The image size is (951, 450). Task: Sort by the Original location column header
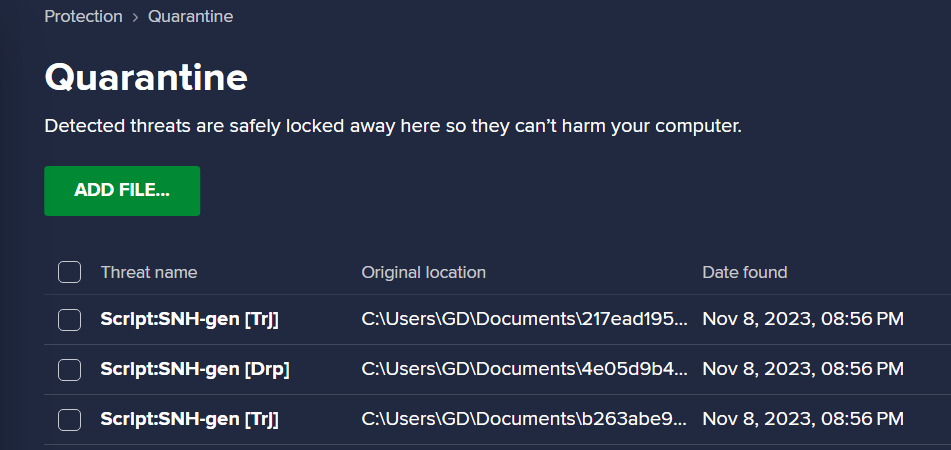click(423, 272)
